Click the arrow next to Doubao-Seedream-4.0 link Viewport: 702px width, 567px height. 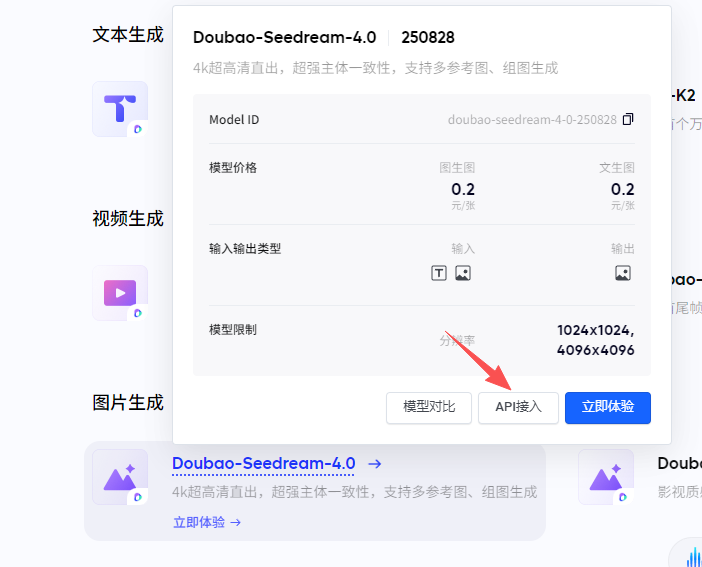pos(375,464)
